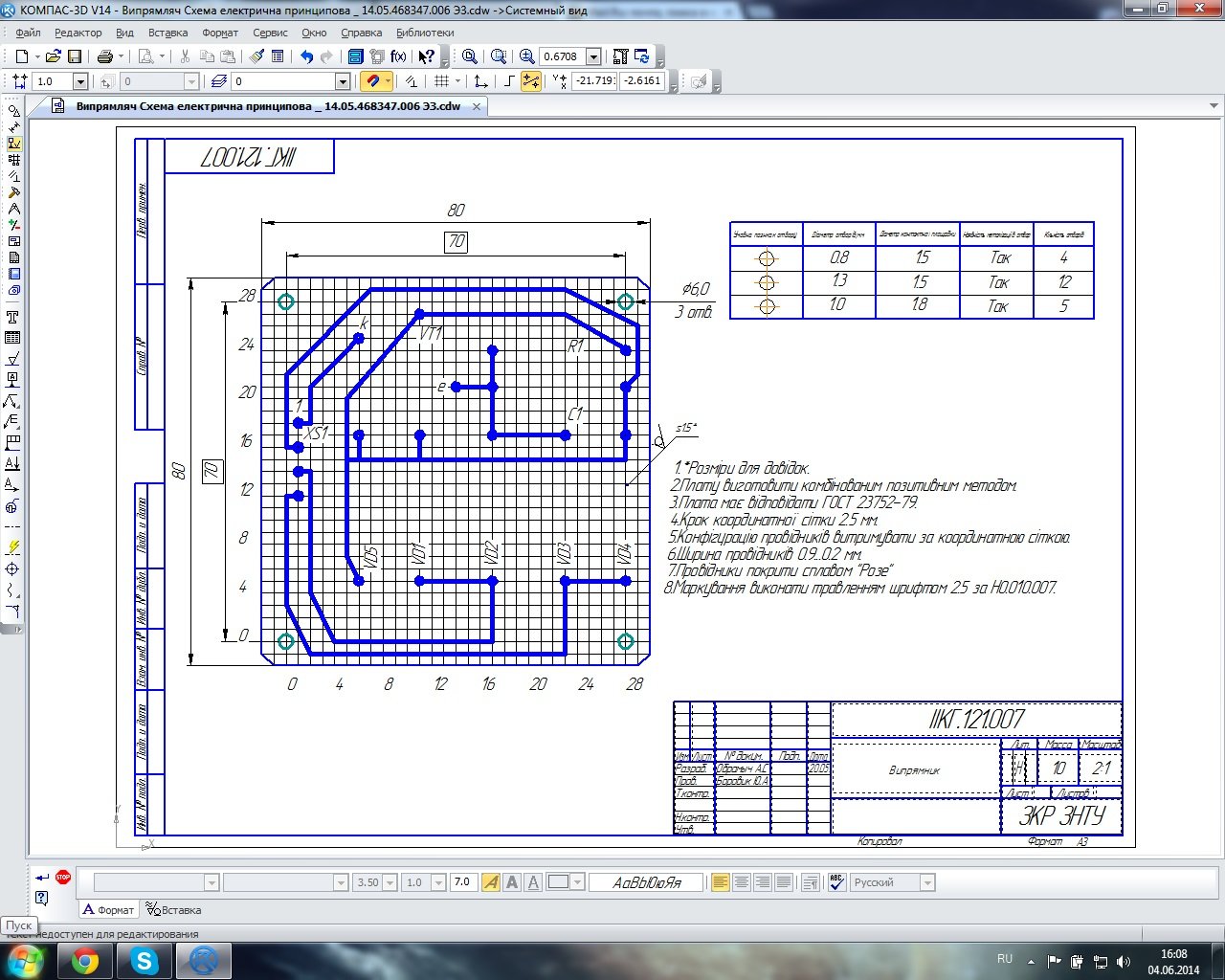Click the Stop button in property panel
Image resolution: width=1225 pixels, height=980 pixels.
[x=63, y=877]
